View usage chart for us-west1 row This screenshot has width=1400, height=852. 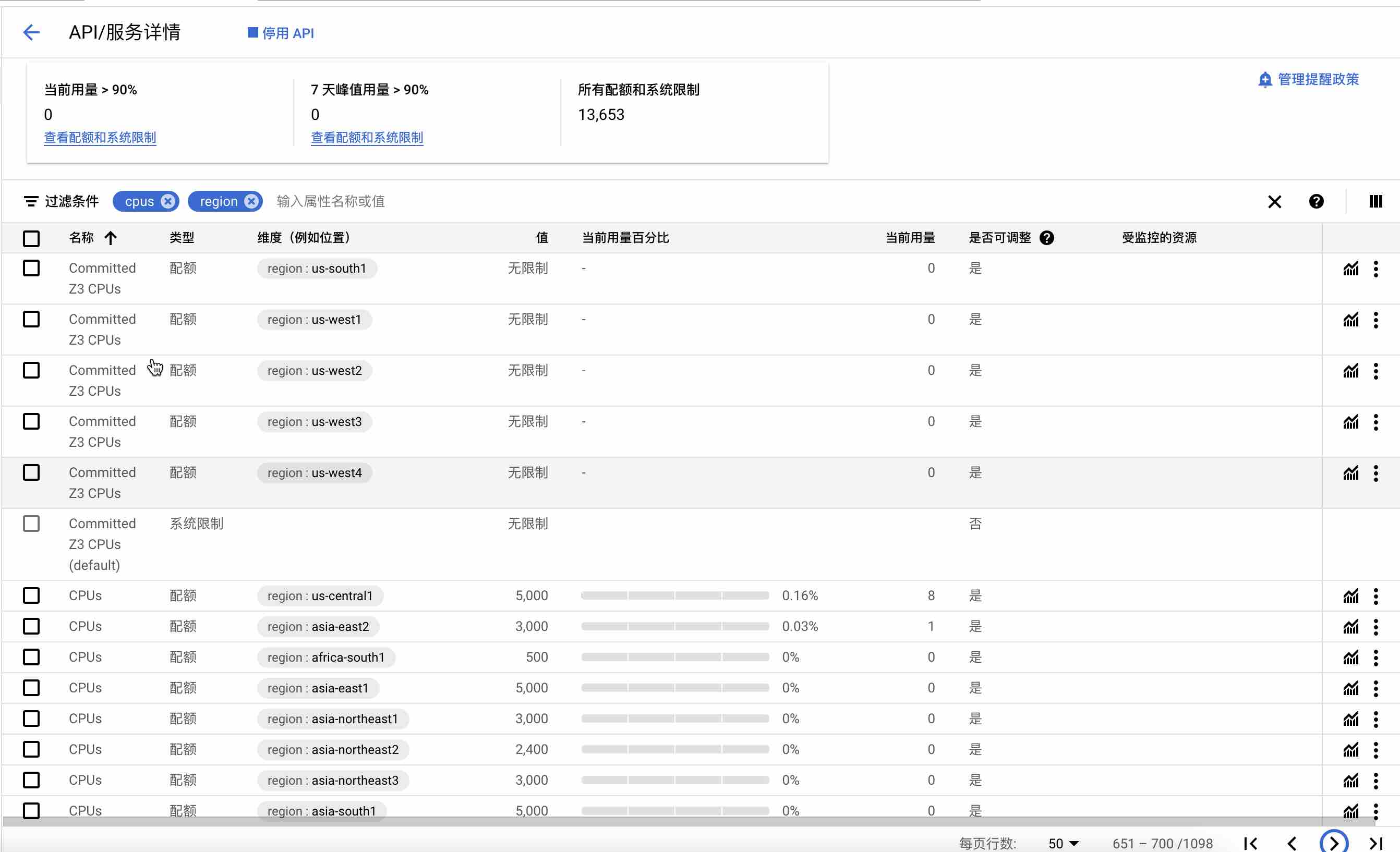coord(1350,319)
